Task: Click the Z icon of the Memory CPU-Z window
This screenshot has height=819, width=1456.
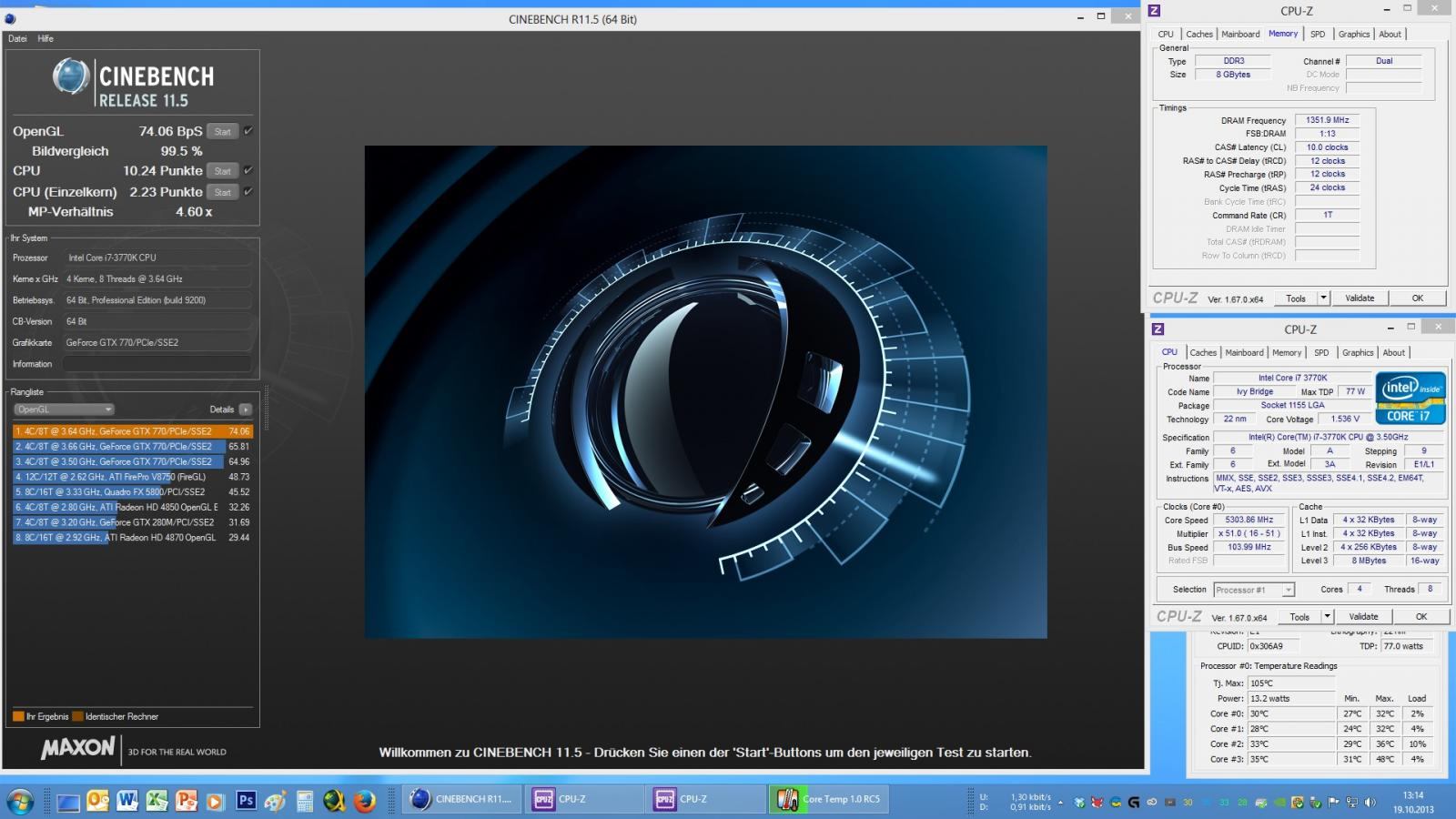Action: click(x=1155, y=11)
